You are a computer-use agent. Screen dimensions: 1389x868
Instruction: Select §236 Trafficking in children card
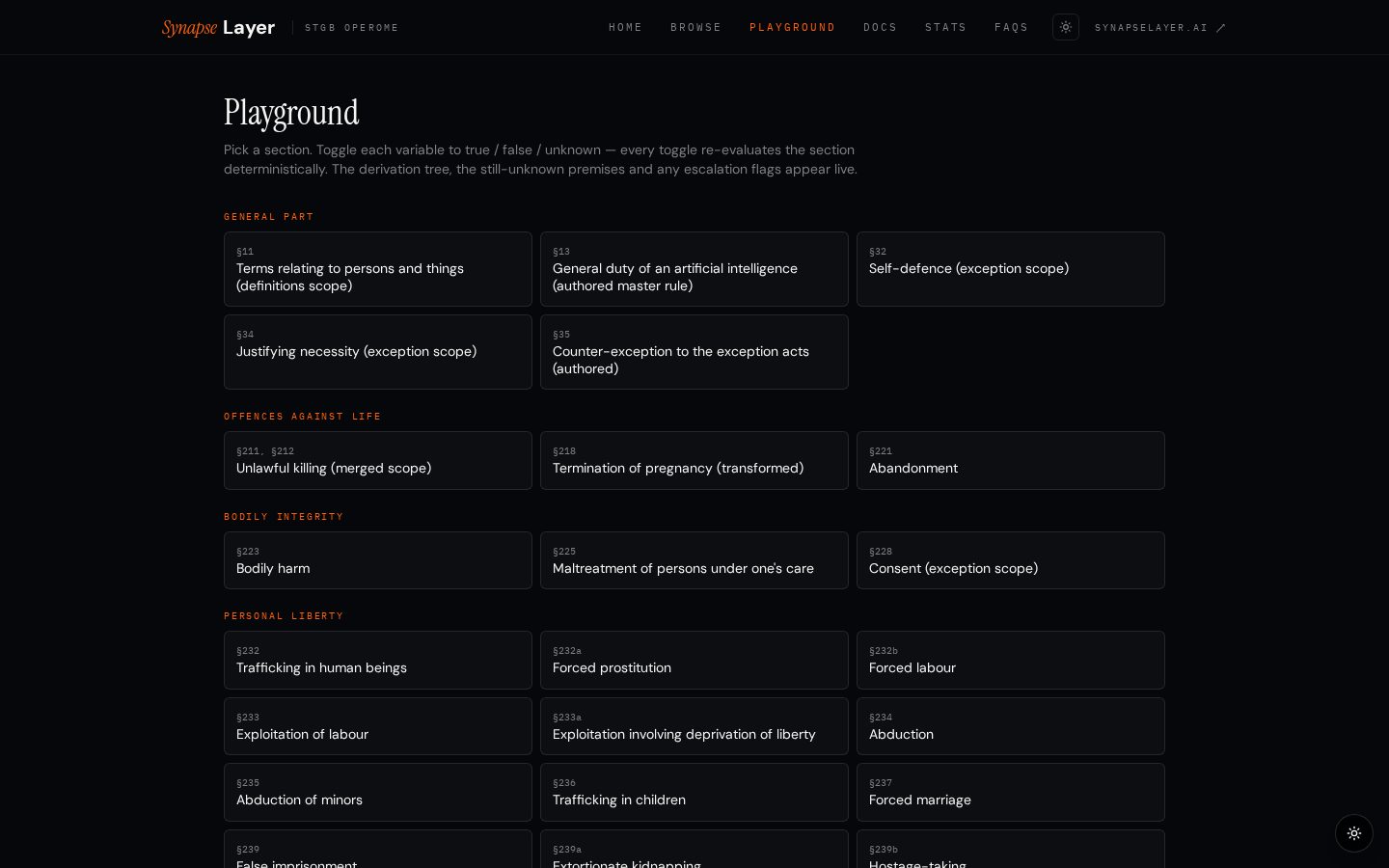[x=694, y=793]
